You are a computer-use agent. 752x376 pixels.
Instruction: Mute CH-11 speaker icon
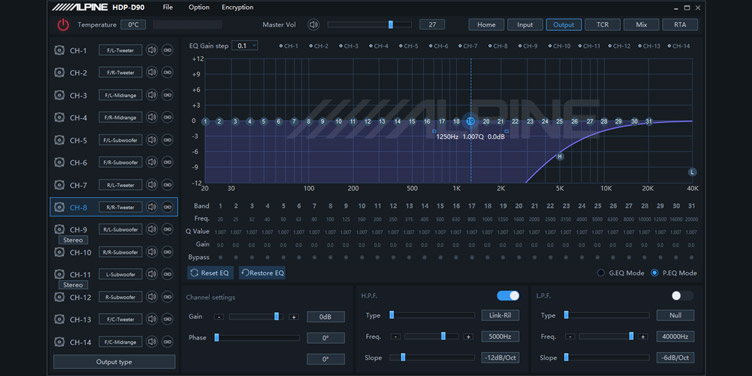(x=152, y=274)
